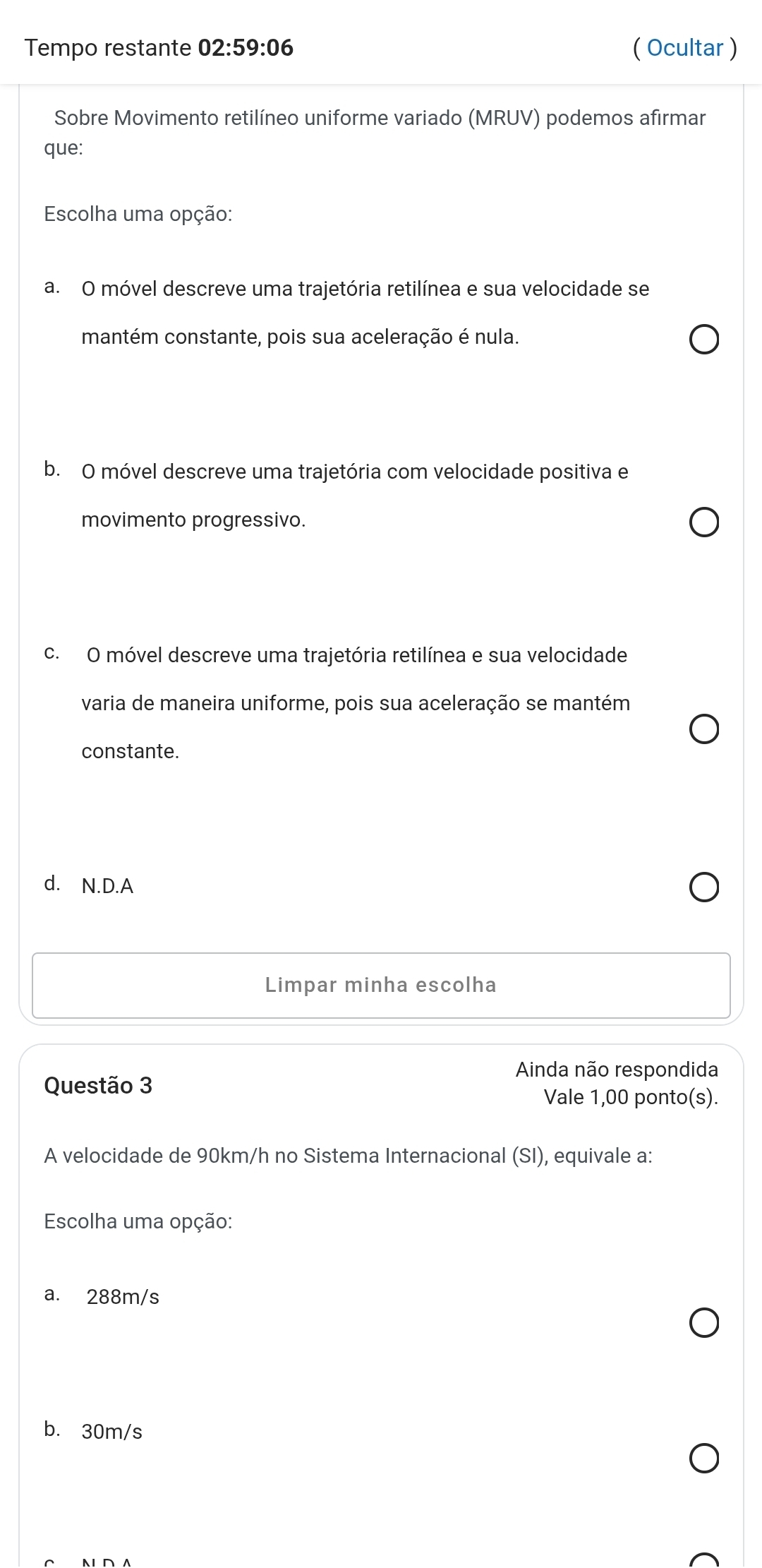Click the Ocultar link beside the timer
Image resolution: width=762 pixels, height=1568 pixels.
click(685, 48)
